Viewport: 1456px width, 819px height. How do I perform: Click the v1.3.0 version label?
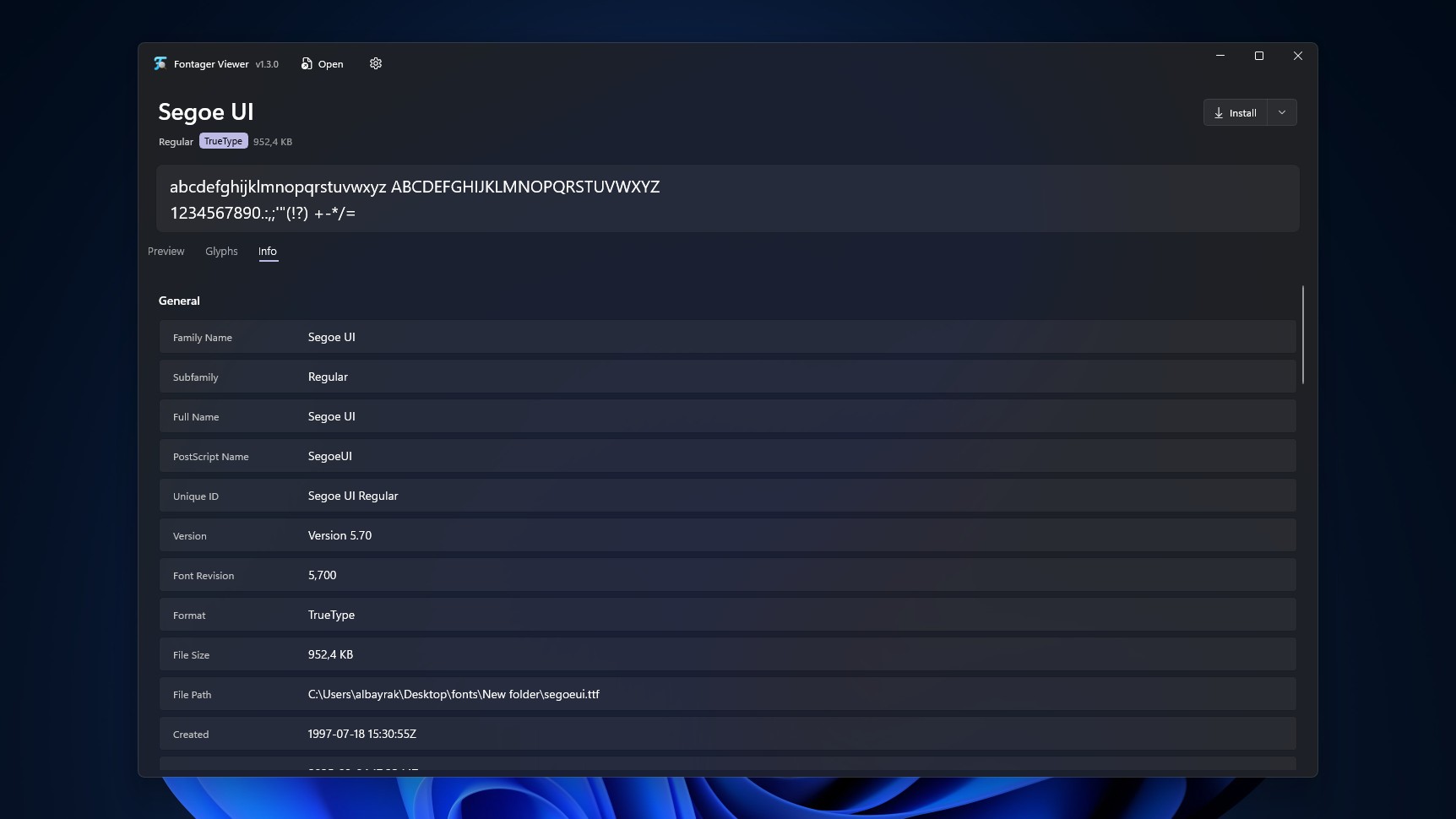pos(267,64)
